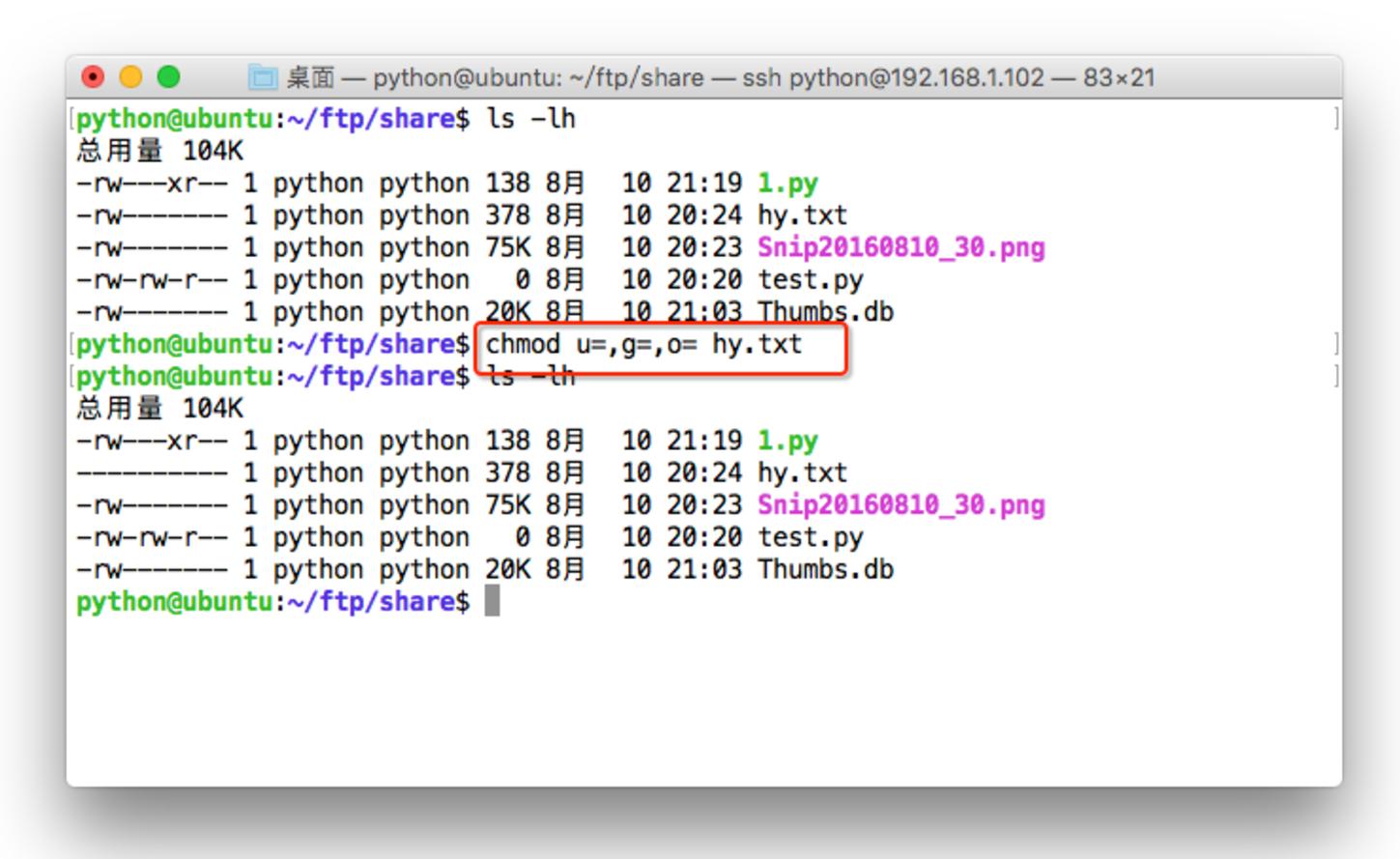Click the all-dashes permission string for hy.txt
1400x859 pixels.
153,473
